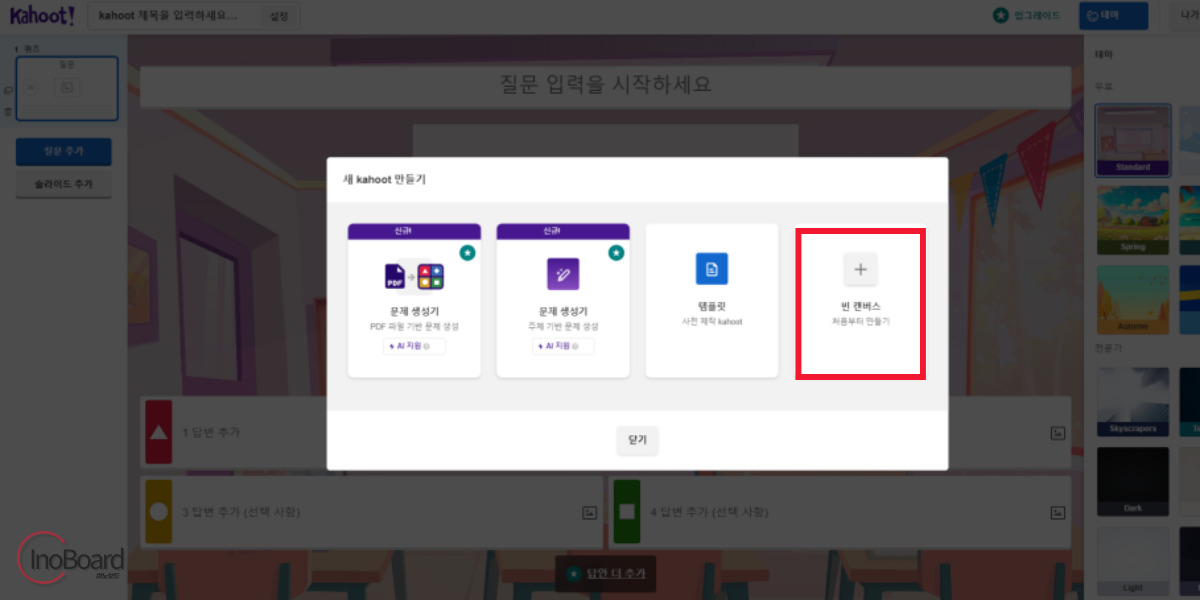Click premium star badge on PDF generator card

tap(467, 253)
